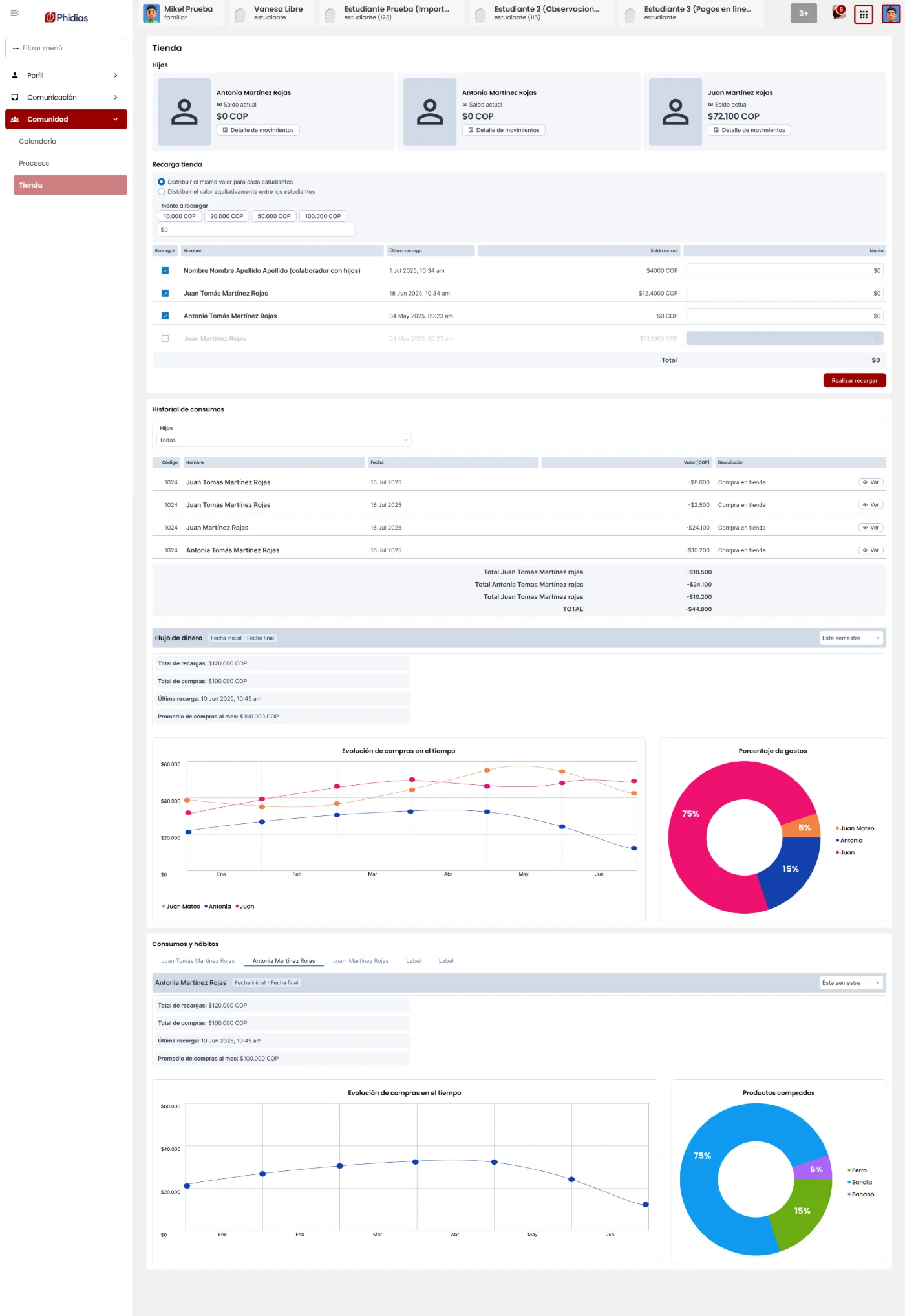Click the 15% green segment of Productos comprados

pos(802,1211)
